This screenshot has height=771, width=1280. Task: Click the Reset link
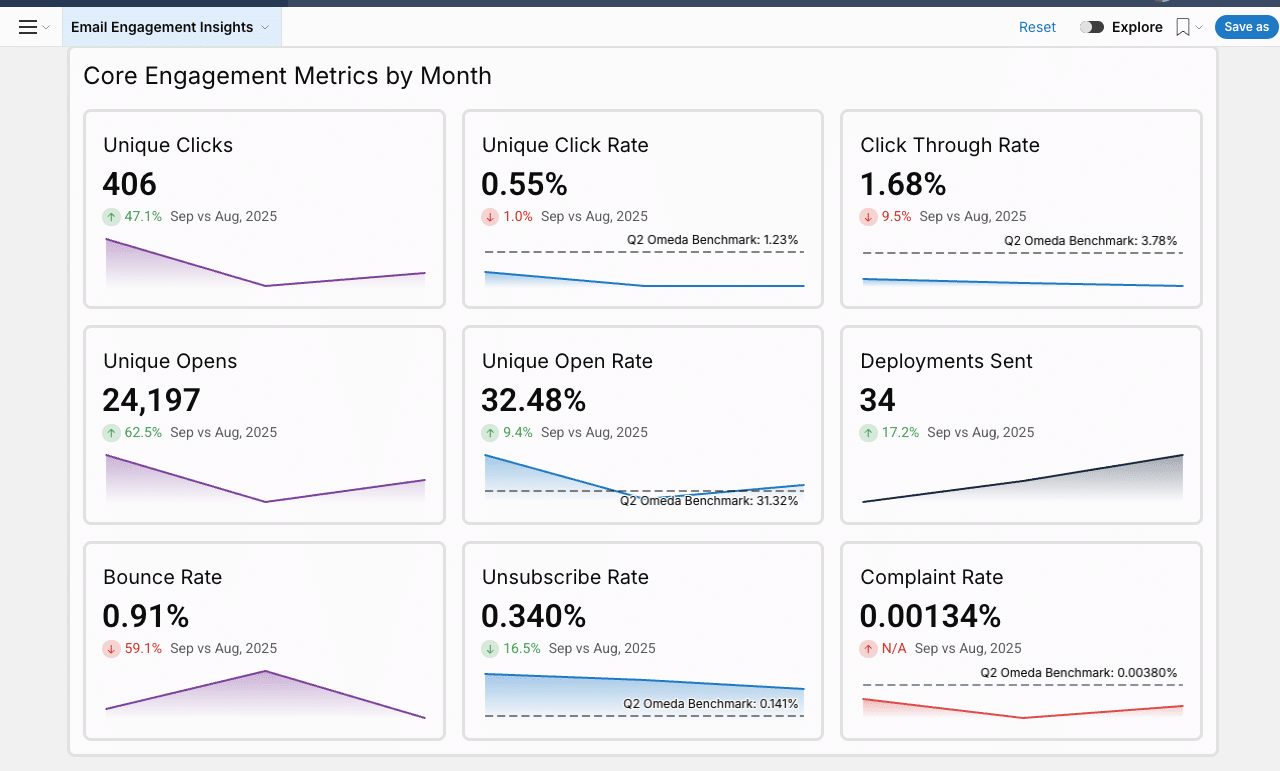(1037, 27)
